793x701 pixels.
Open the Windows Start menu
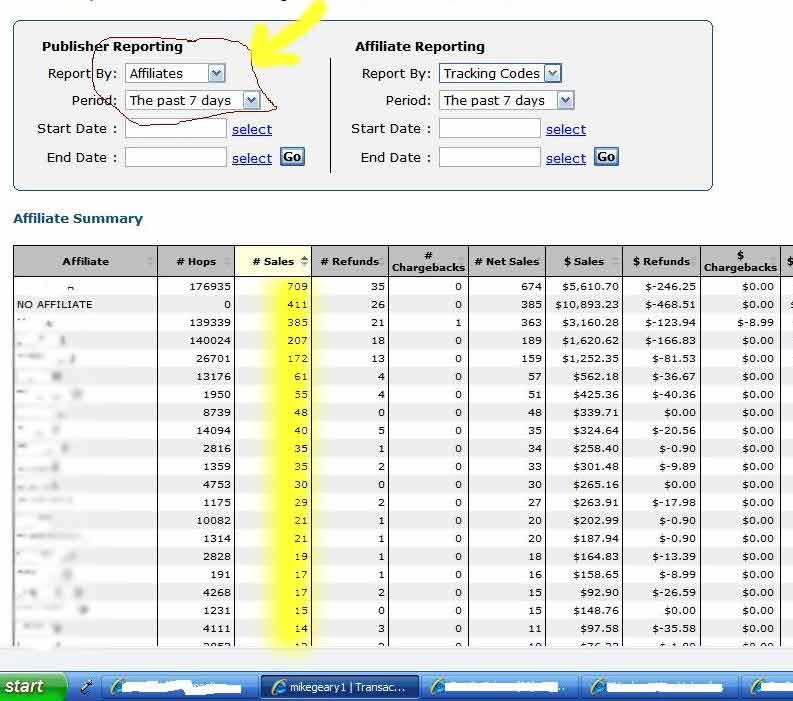click(32, 686)
